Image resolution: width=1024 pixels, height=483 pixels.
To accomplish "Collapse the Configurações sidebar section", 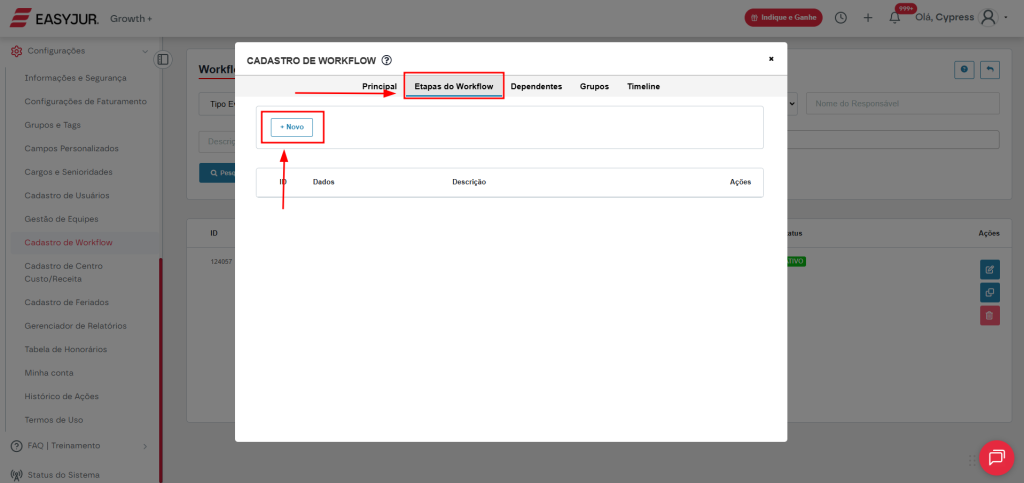I will [145, 51].
